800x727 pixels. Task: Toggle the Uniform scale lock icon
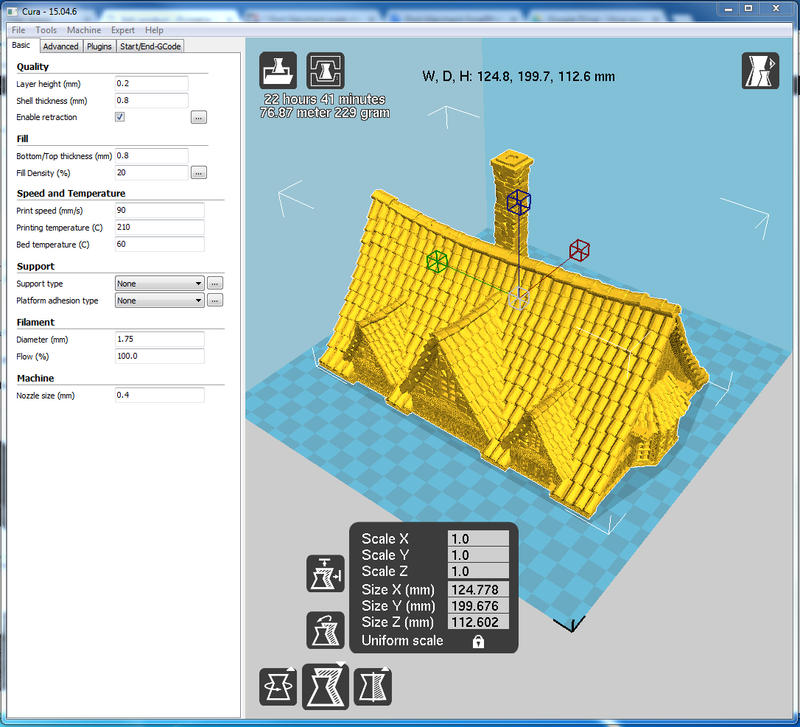[478, 641]
